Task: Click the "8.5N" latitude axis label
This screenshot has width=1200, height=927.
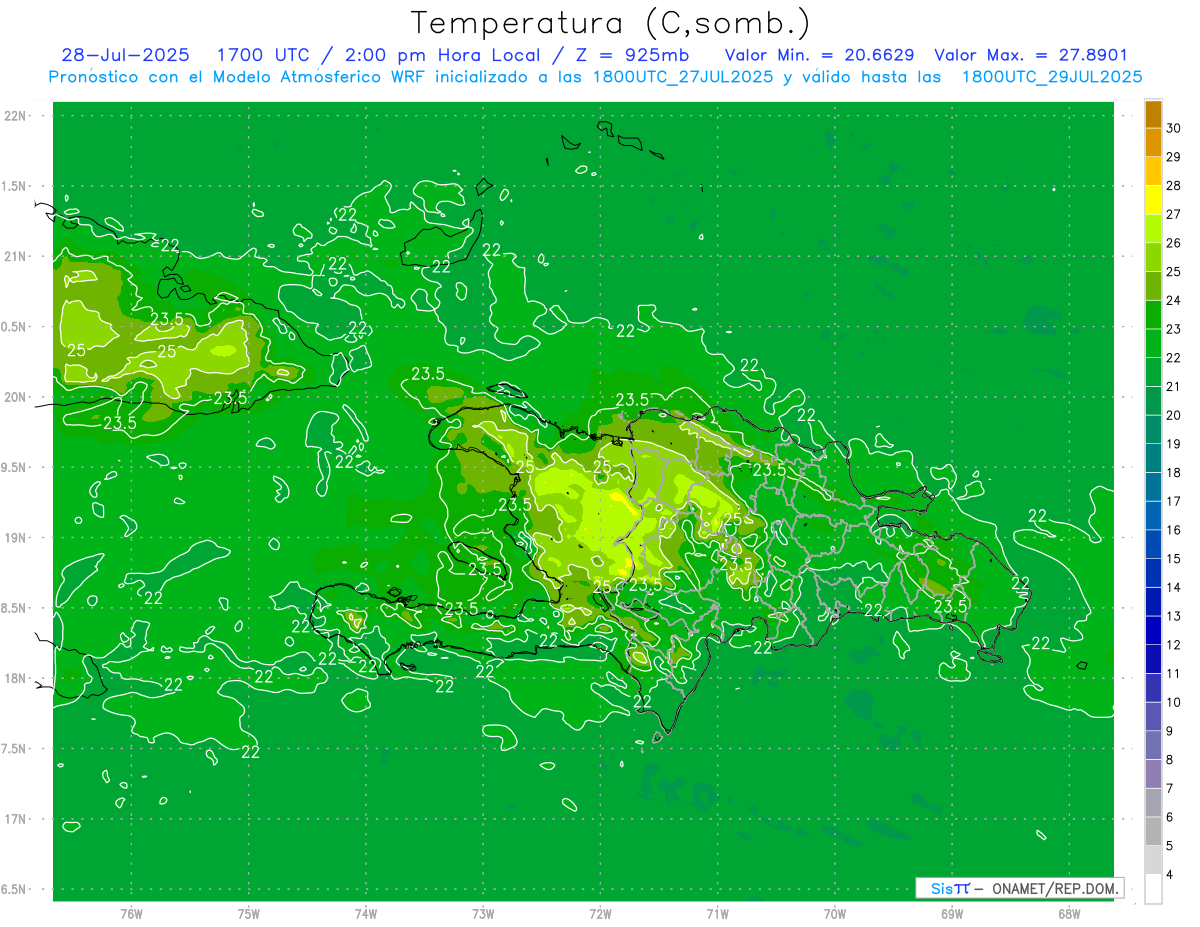Action: click(15, 608)
